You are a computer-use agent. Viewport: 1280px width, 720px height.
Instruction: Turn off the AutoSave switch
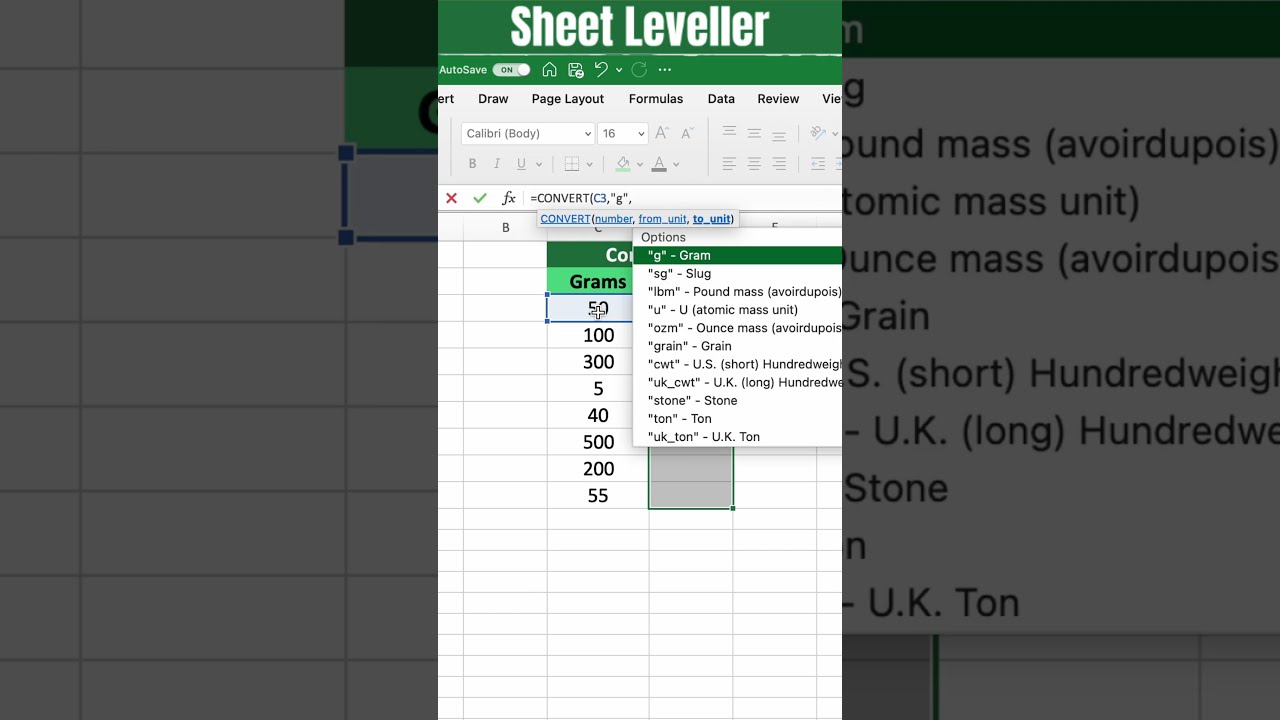click(x=511, y=70)
